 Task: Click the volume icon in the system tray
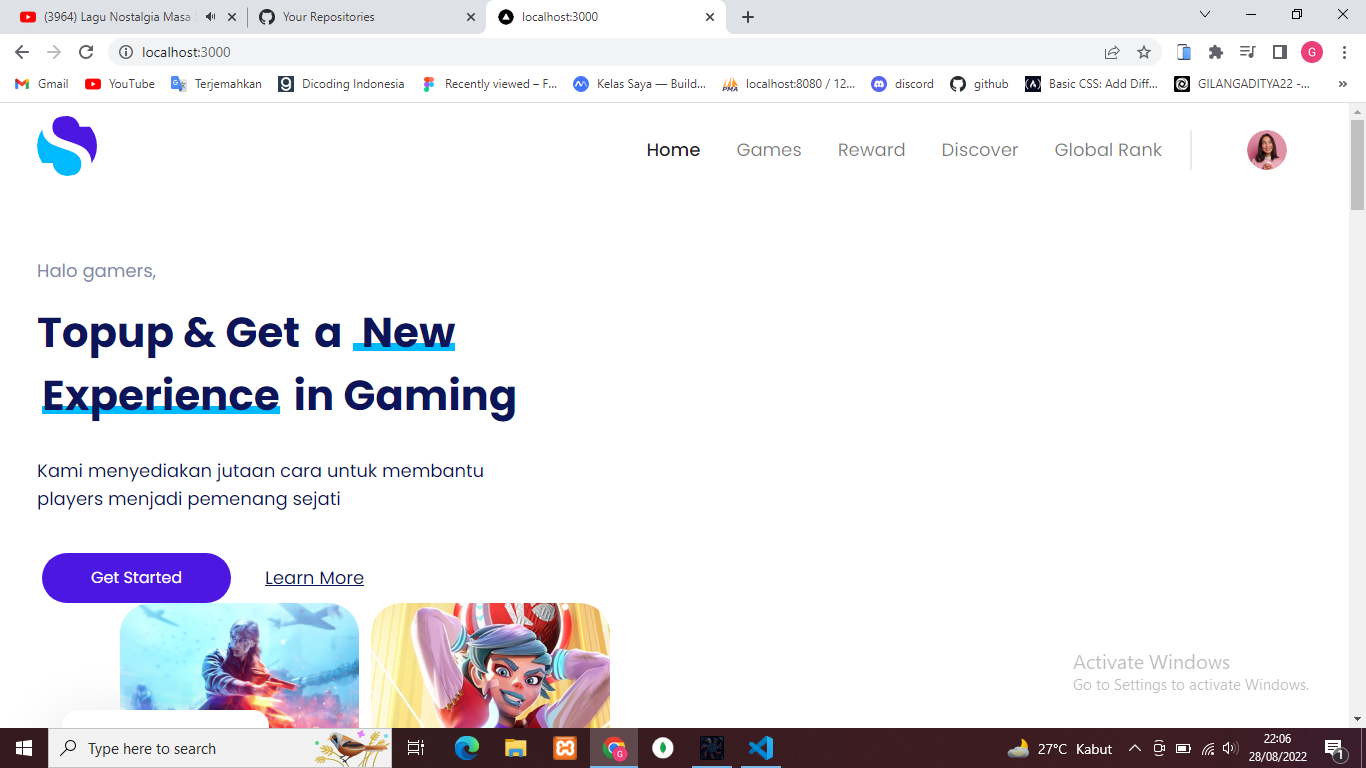tap(1229, 748)
